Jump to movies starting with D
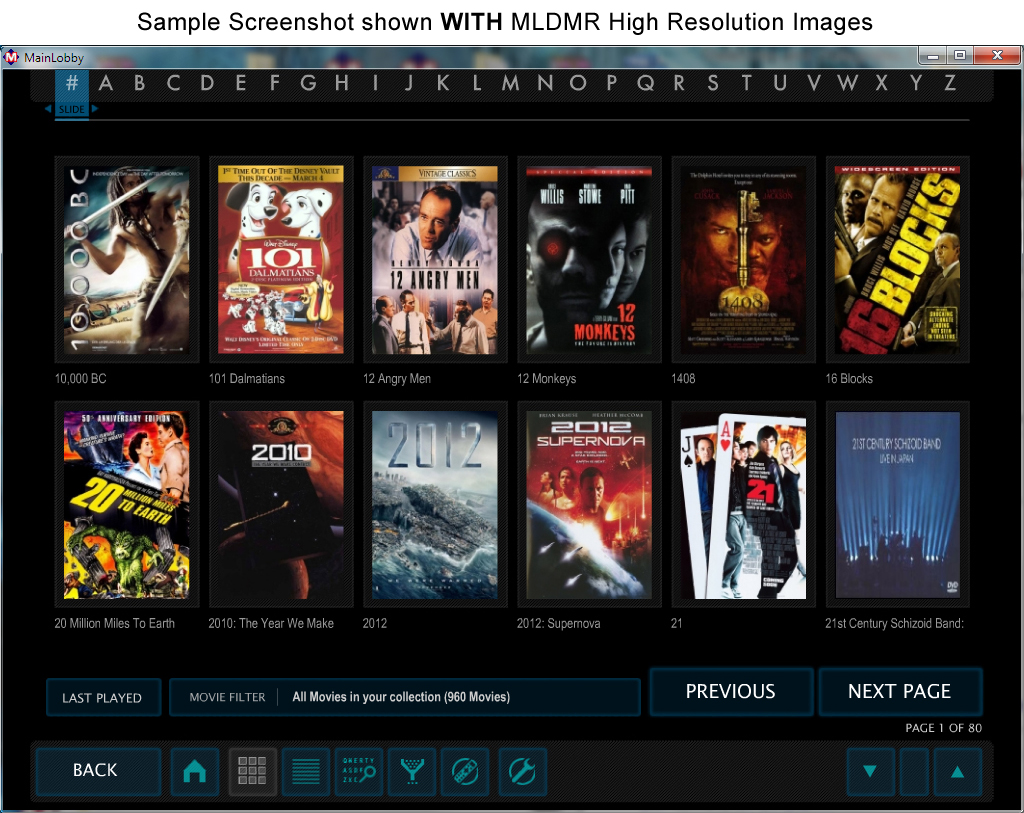Screen dimensions: 1024x813 (207, 84)
